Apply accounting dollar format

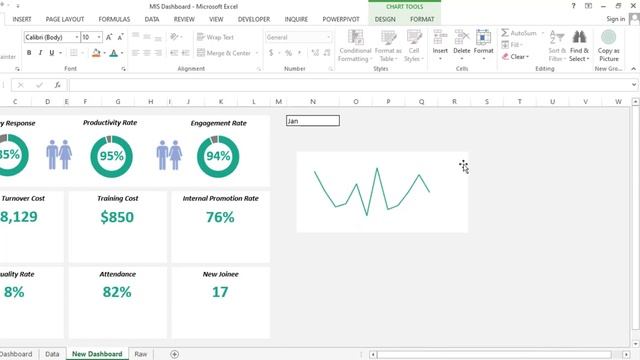[x=271, y=53]
